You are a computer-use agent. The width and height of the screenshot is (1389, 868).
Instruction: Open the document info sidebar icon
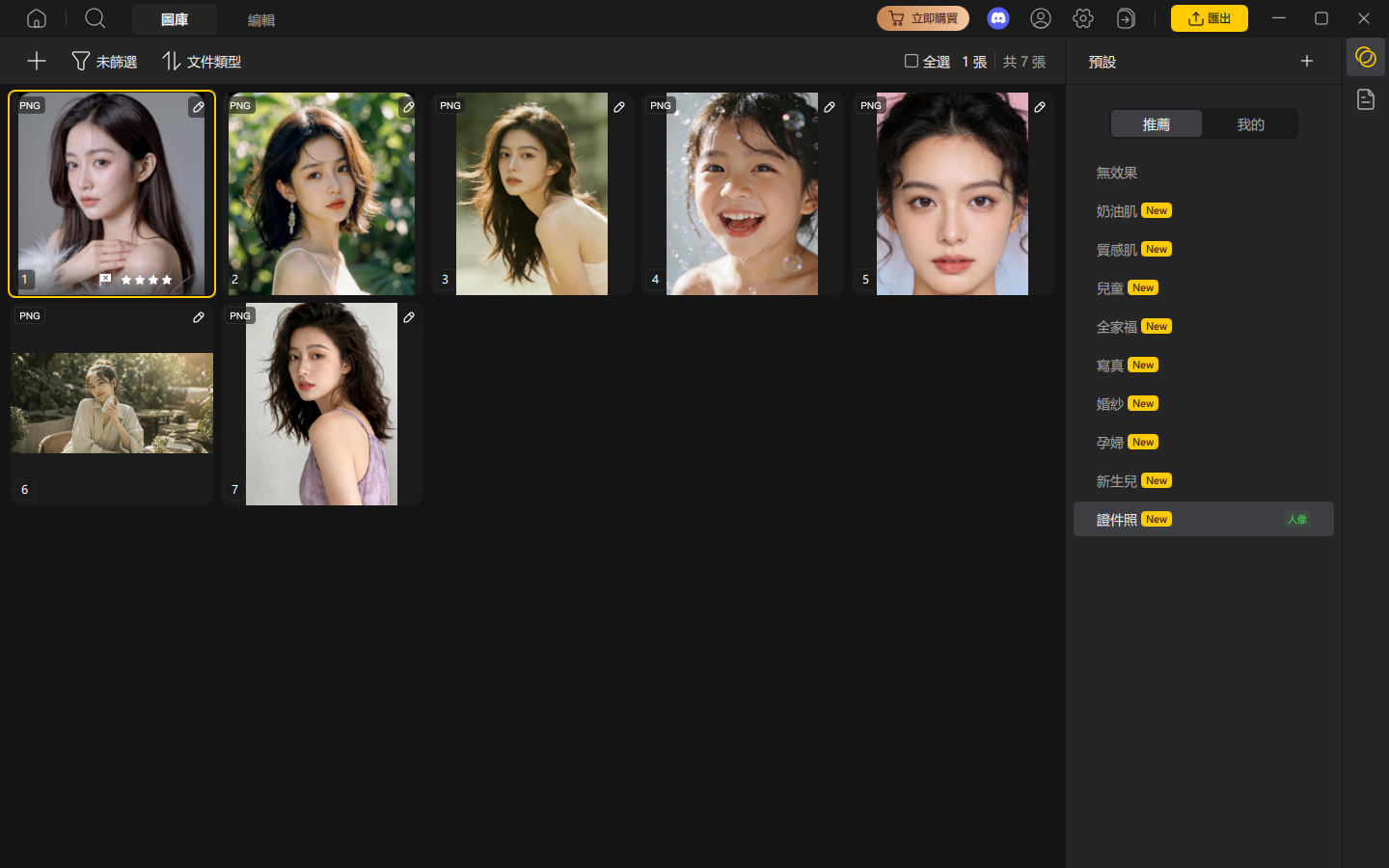1366,99
